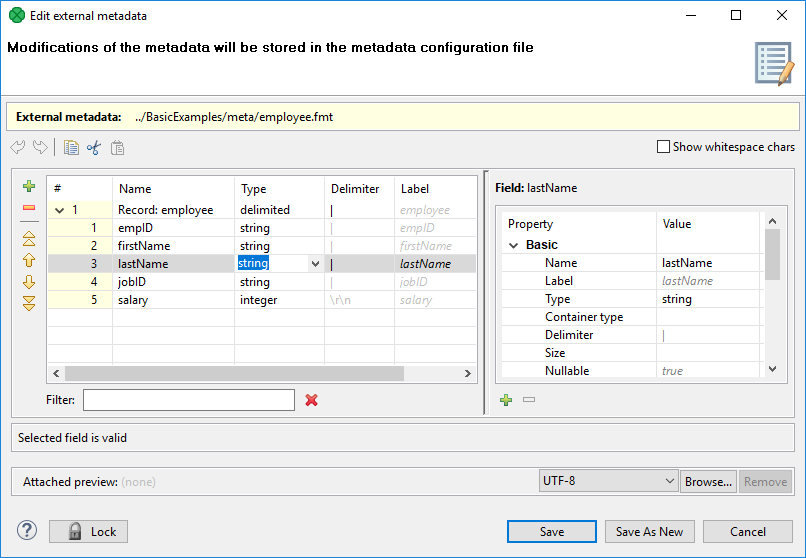Image resolution: width=806 pixels, height=558 pixels.
Task: Collapse the Record: employee tree row
Action: [59, 210]
